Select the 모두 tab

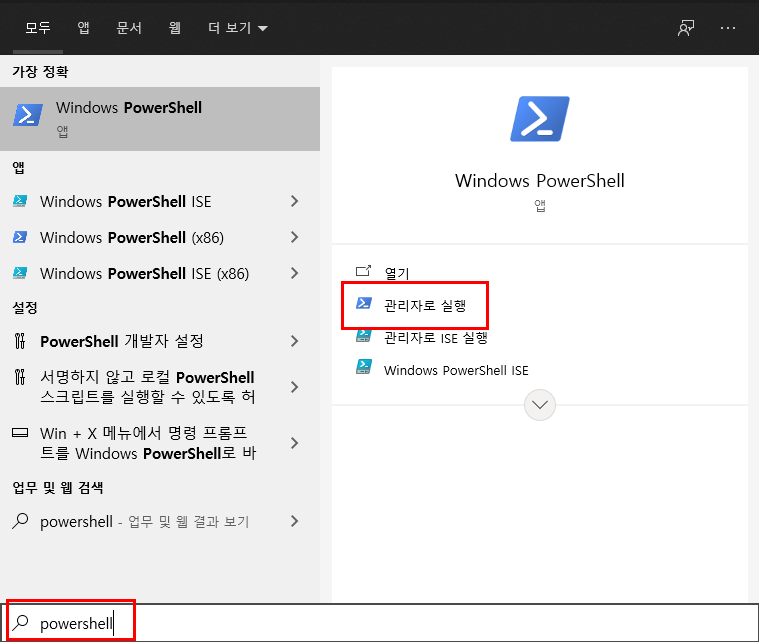pos(38,28)
